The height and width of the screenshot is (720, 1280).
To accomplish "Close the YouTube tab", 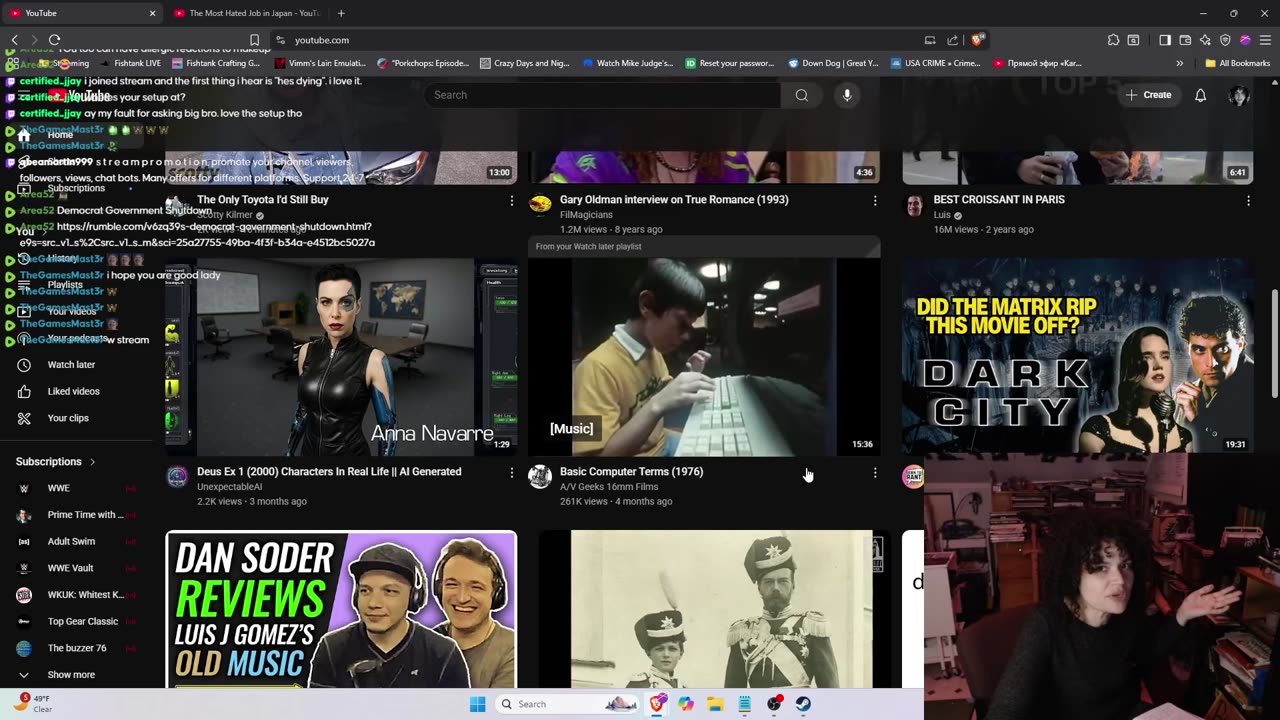I will coord(152,13).
